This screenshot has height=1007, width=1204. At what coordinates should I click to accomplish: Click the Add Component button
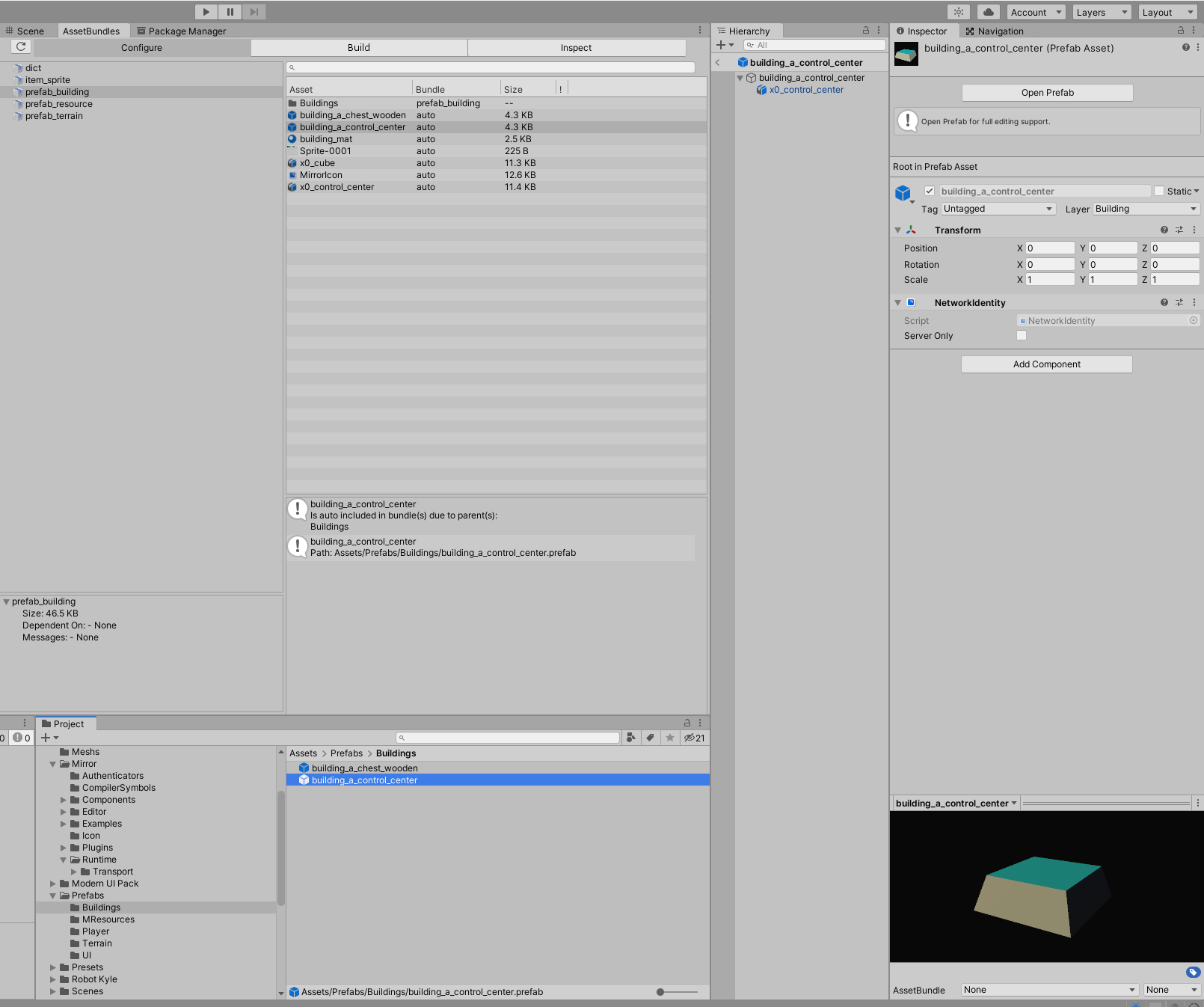tap(1046, 364)
